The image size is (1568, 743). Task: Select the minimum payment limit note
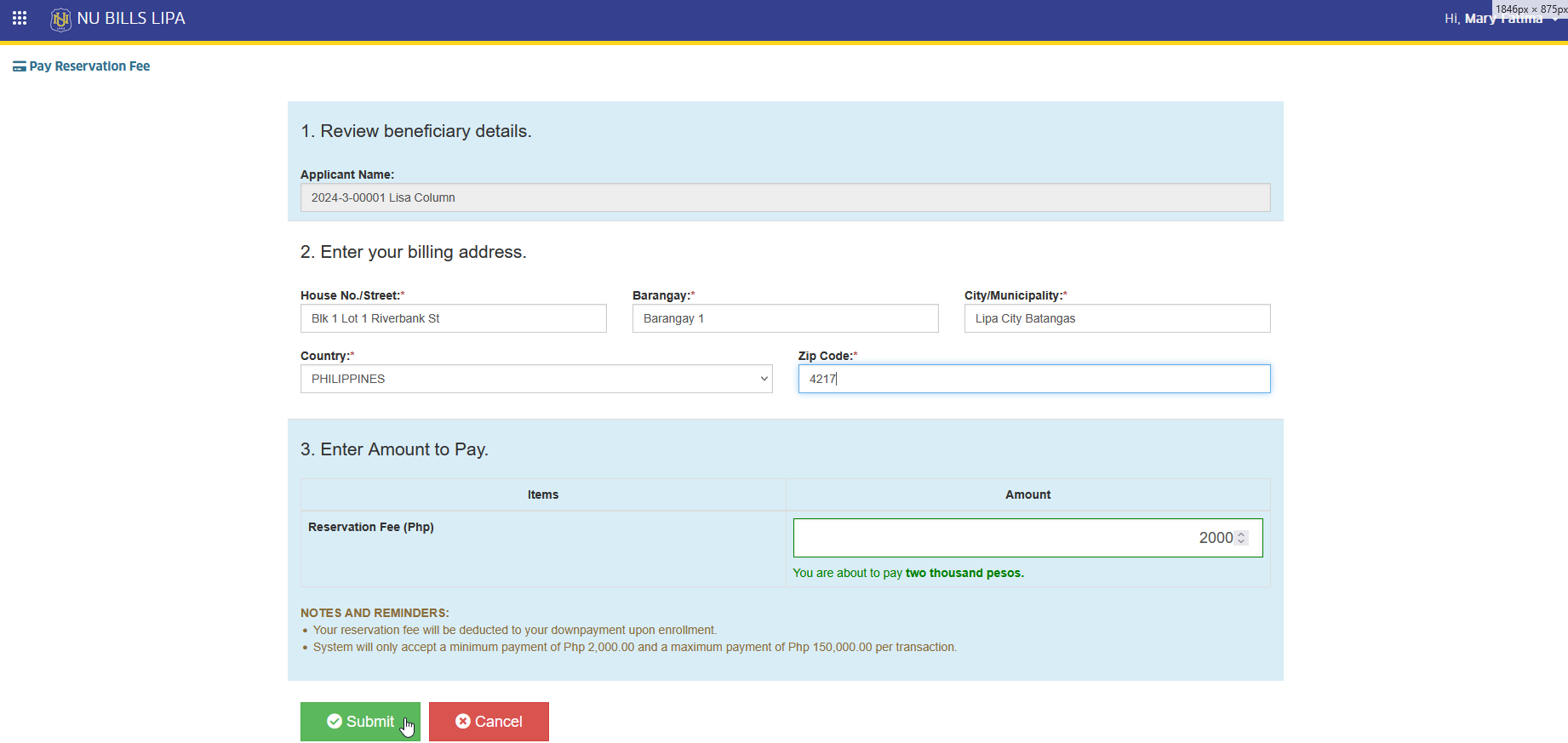pyautogui.click(x=635, y=647)
